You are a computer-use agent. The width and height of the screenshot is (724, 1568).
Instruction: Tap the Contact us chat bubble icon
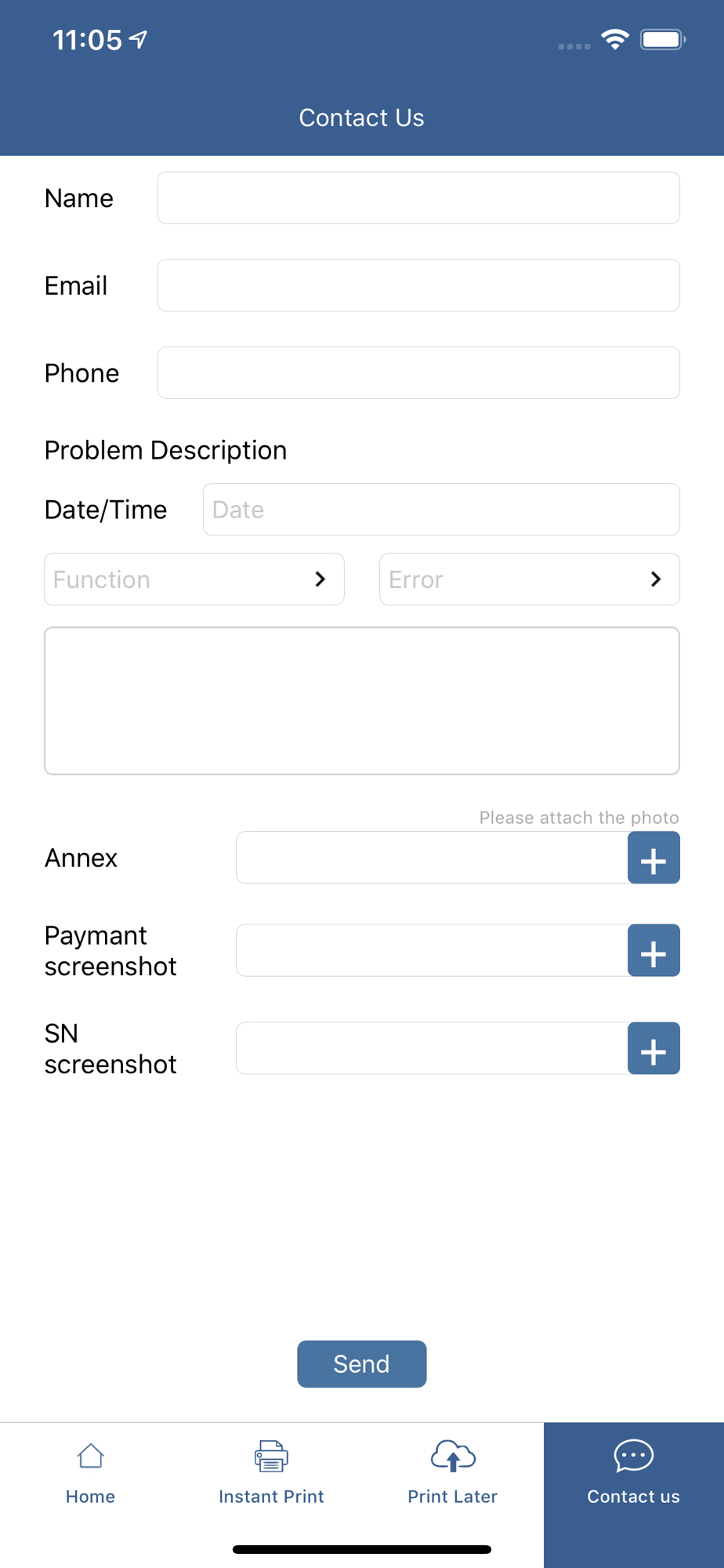click(x=633, y=1456)
